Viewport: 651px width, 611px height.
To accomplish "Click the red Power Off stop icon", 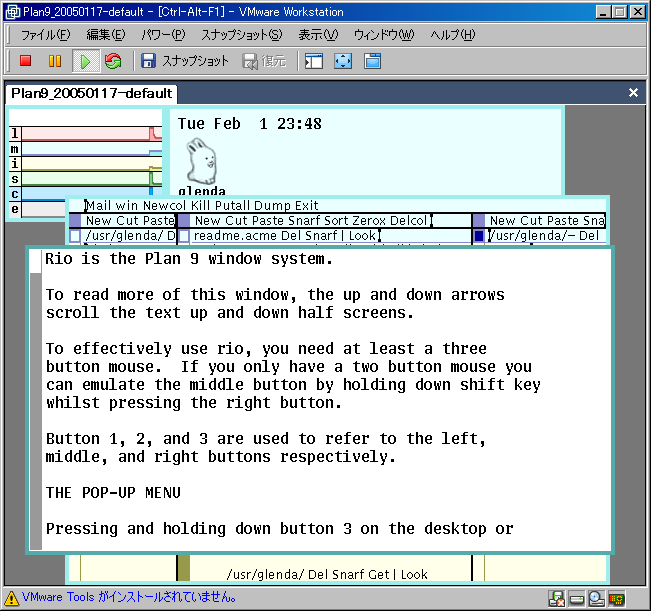I will tap(26, 61).
